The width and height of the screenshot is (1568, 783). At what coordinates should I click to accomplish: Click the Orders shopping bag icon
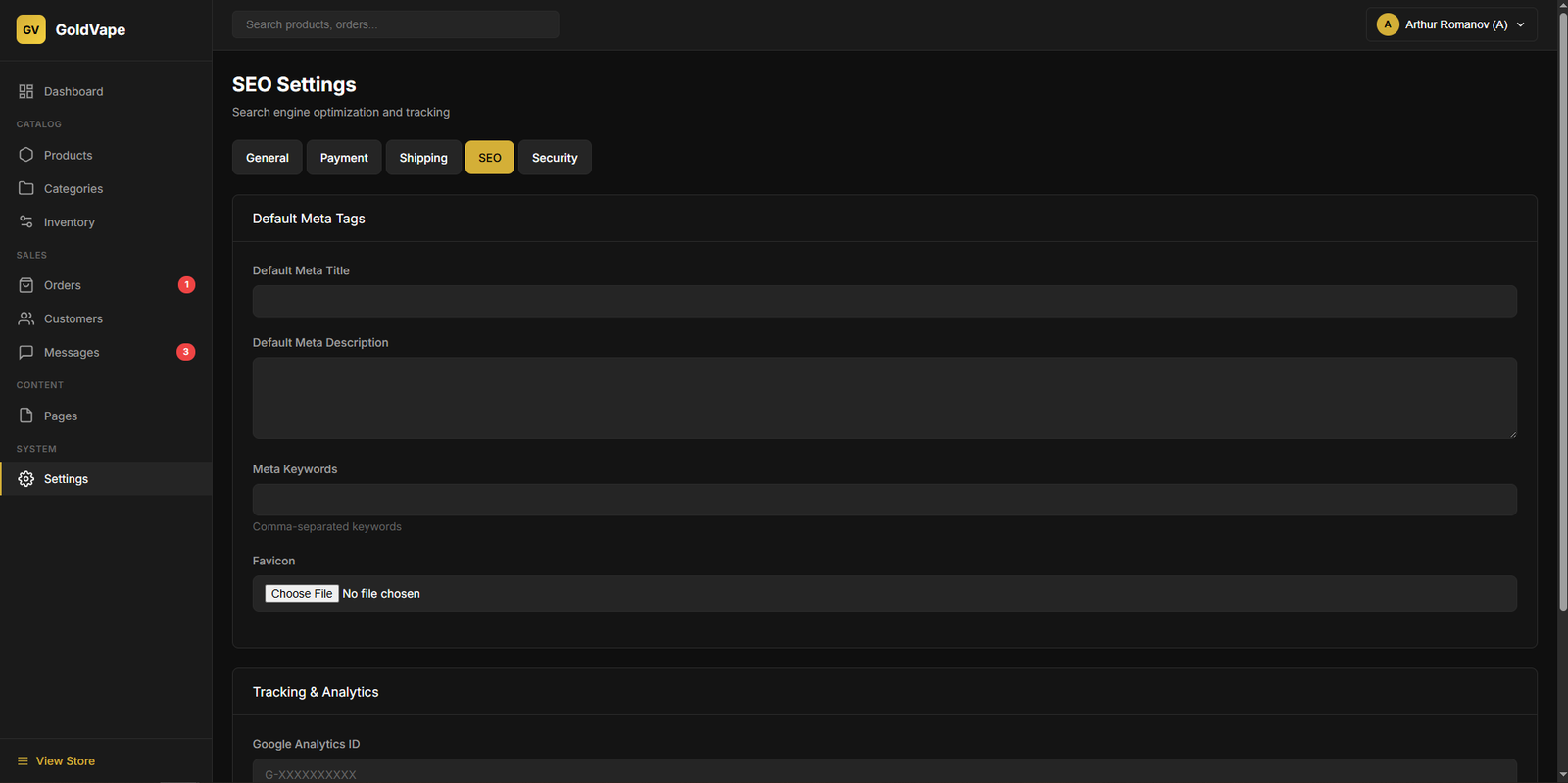tap(26, 285)
